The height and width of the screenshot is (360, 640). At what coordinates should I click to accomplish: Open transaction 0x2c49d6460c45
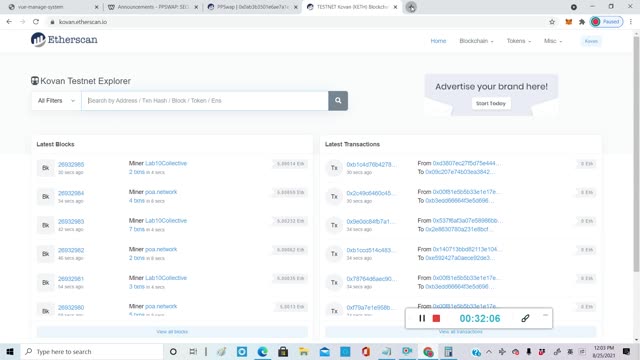click(371, 193)
